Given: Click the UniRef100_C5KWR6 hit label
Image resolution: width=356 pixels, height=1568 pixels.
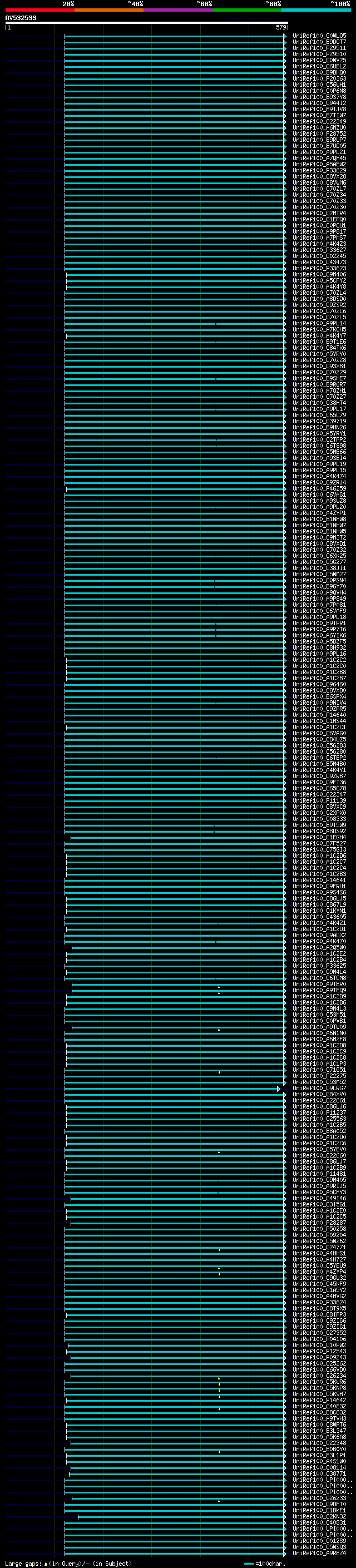Looking at the screenshot, I should 319,1382.
